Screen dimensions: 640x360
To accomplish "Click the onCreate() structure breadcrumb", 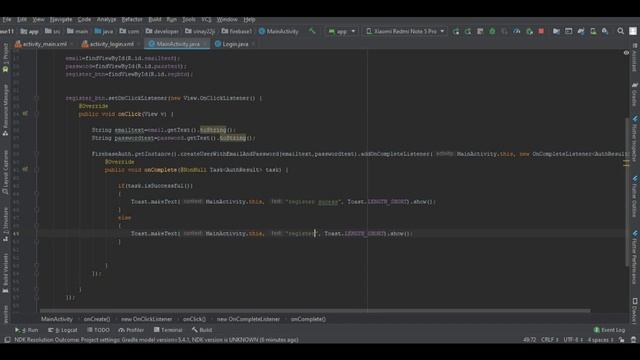I will [x=97, y=319].
